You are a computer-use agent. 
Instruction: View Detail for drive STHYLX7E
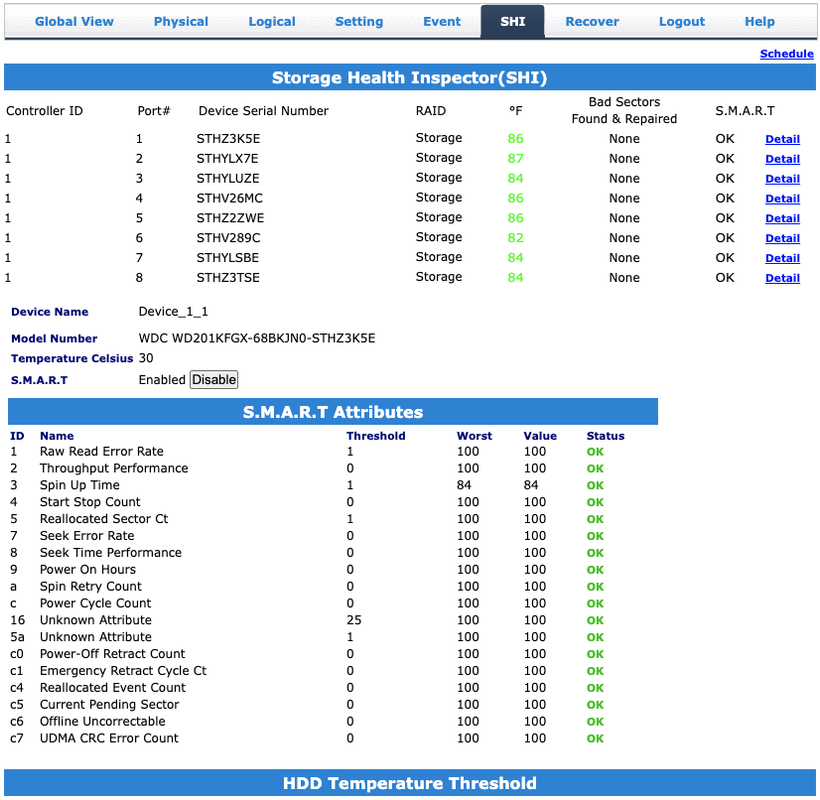click(x=782, y=159)
